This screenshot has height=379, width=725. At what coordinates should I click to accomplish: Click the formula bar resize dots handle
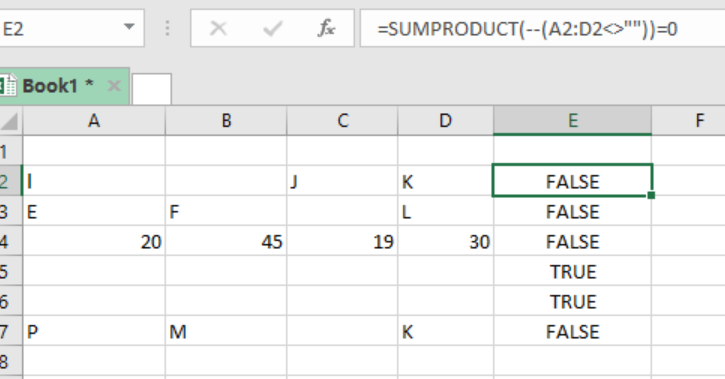(167, 29)
